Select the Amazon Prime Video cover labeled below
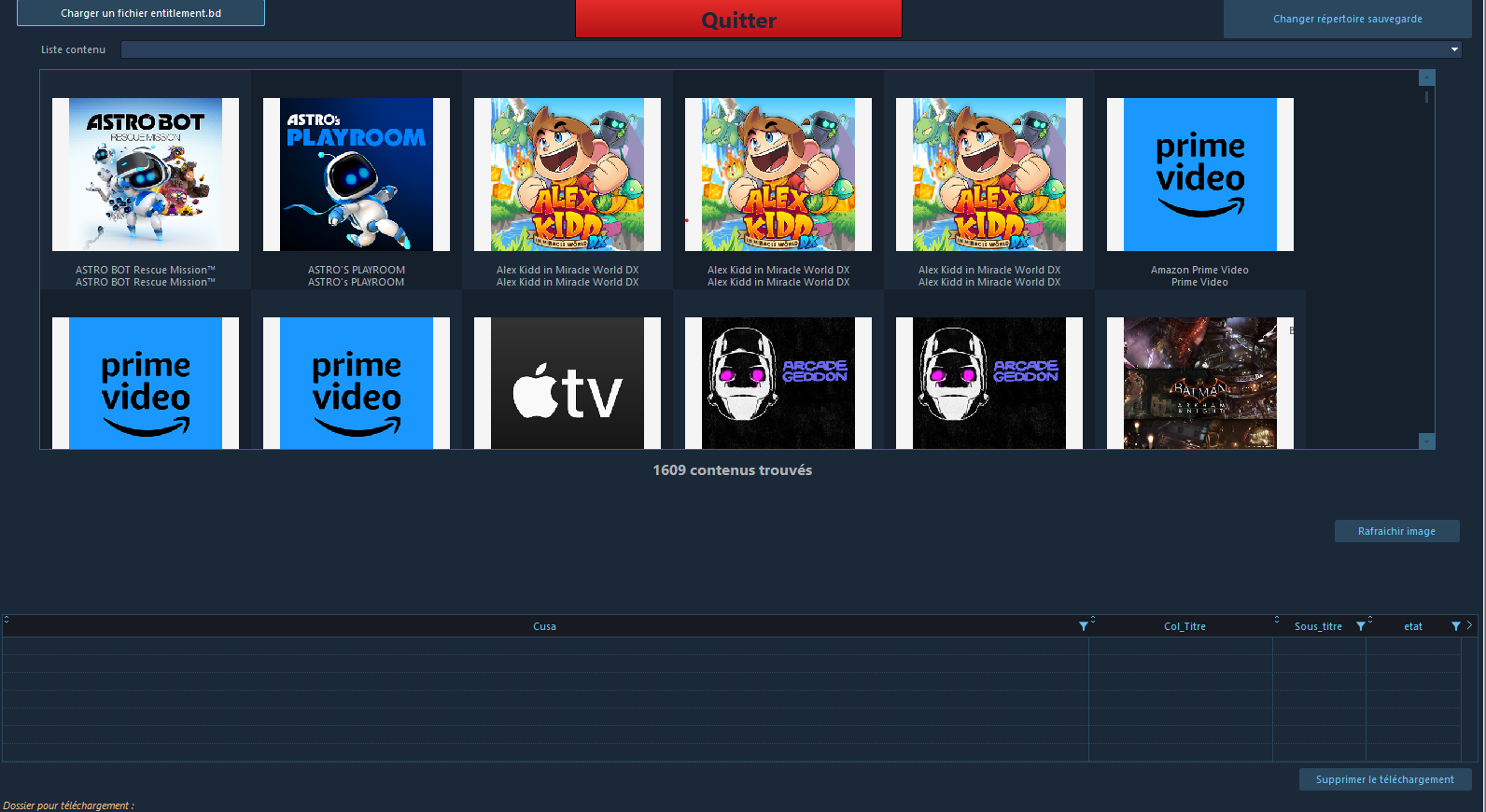The image size is (1486, 812). tap(1200, 175)
